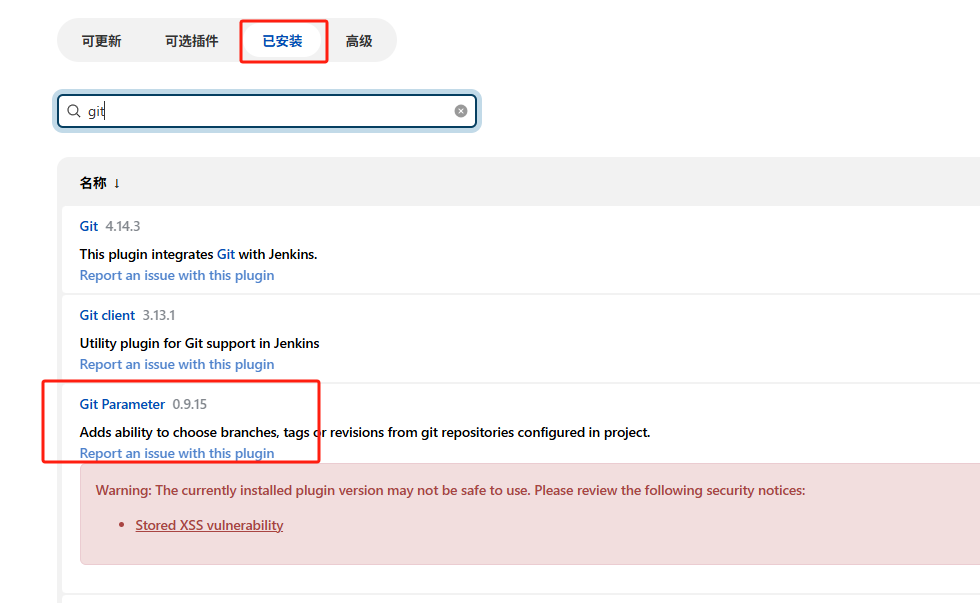
Task: Select version text 0.9.15
Action: coord(189,404)
